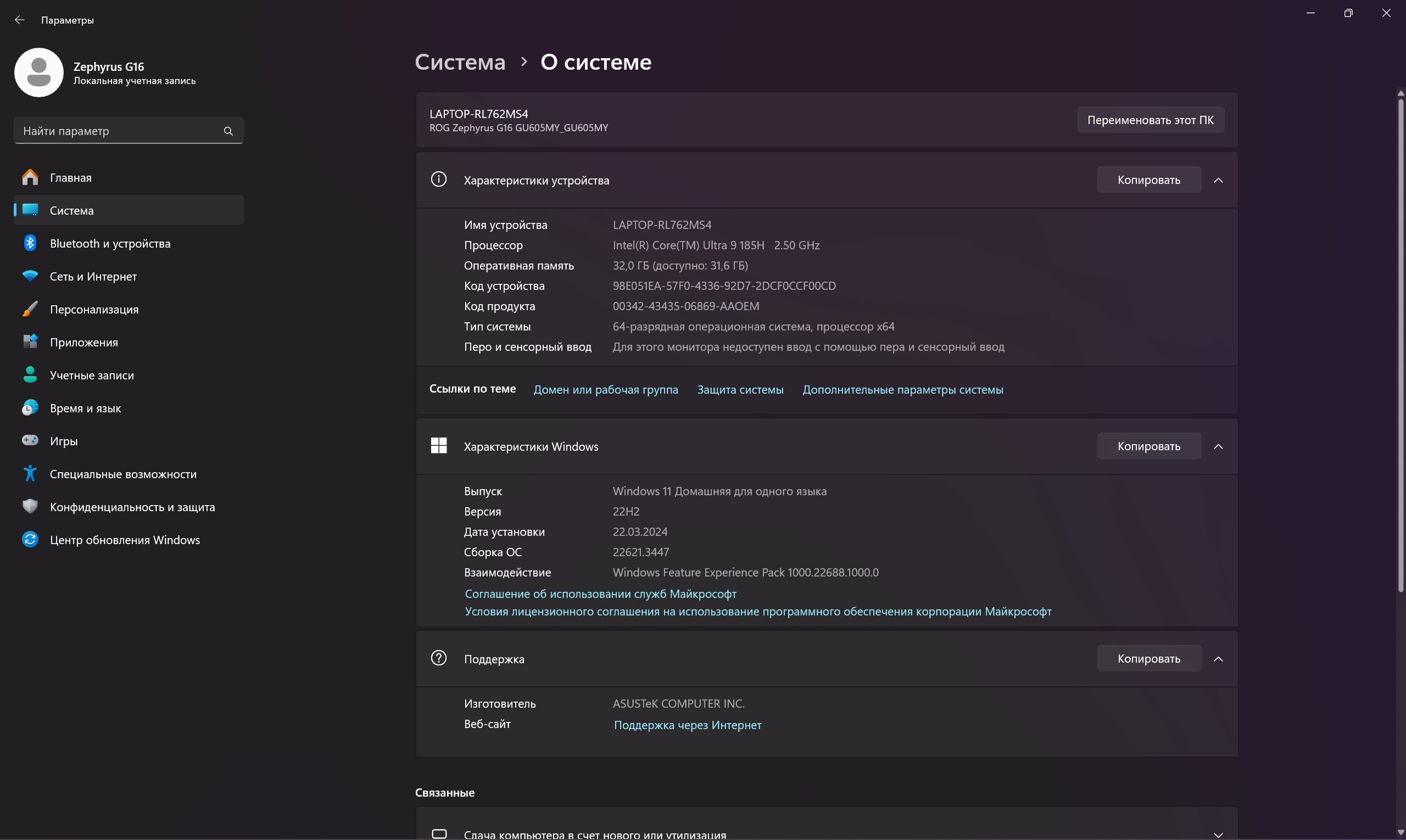Image resolution: width=1406 pixels, height=840 pixels.
Task: Click Система in the breadcrumb
Action: (x=460, y=61)
